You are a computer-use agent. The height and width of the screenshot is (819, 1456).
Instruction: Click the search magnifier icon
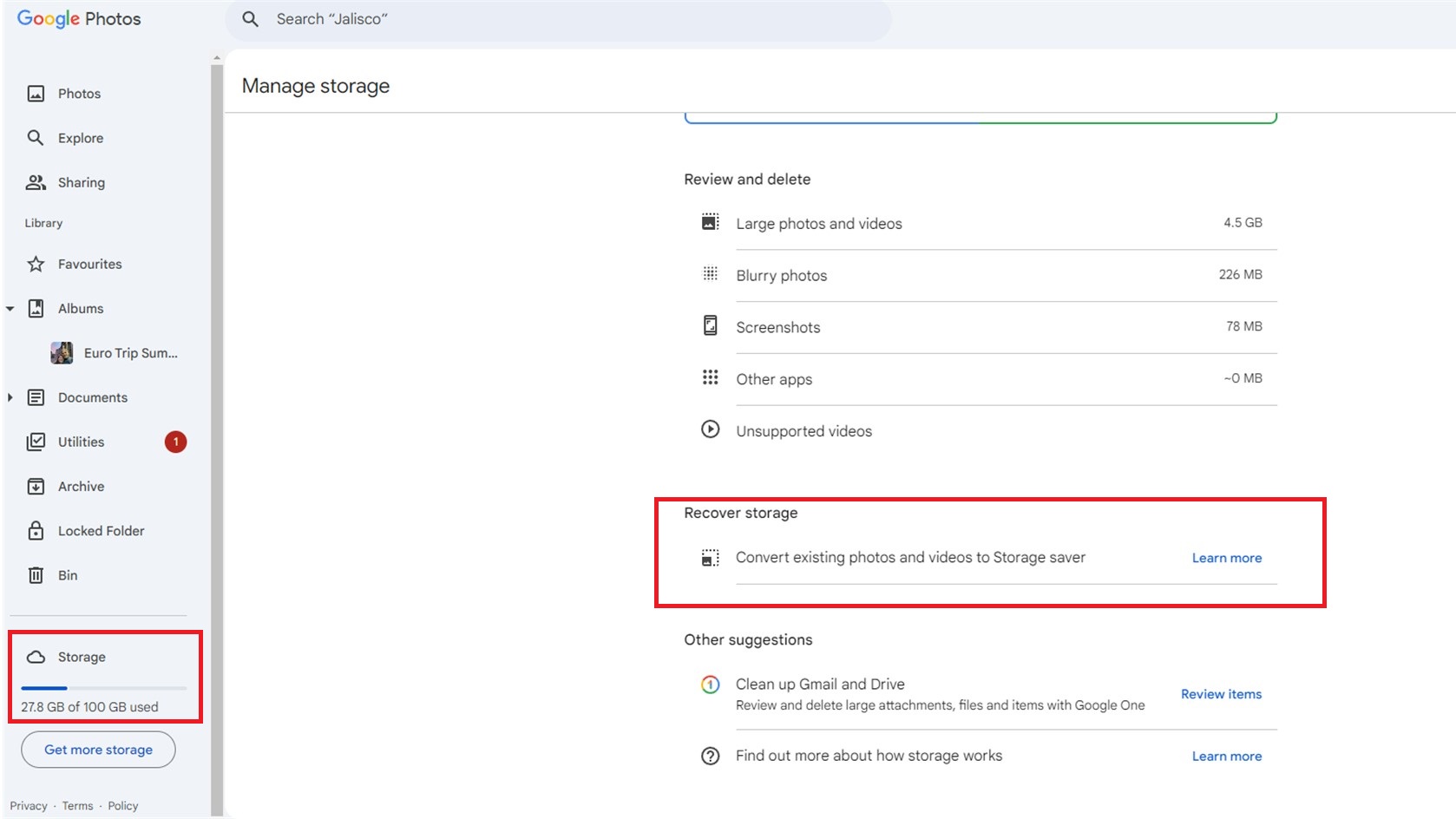(x=250, y=19)
